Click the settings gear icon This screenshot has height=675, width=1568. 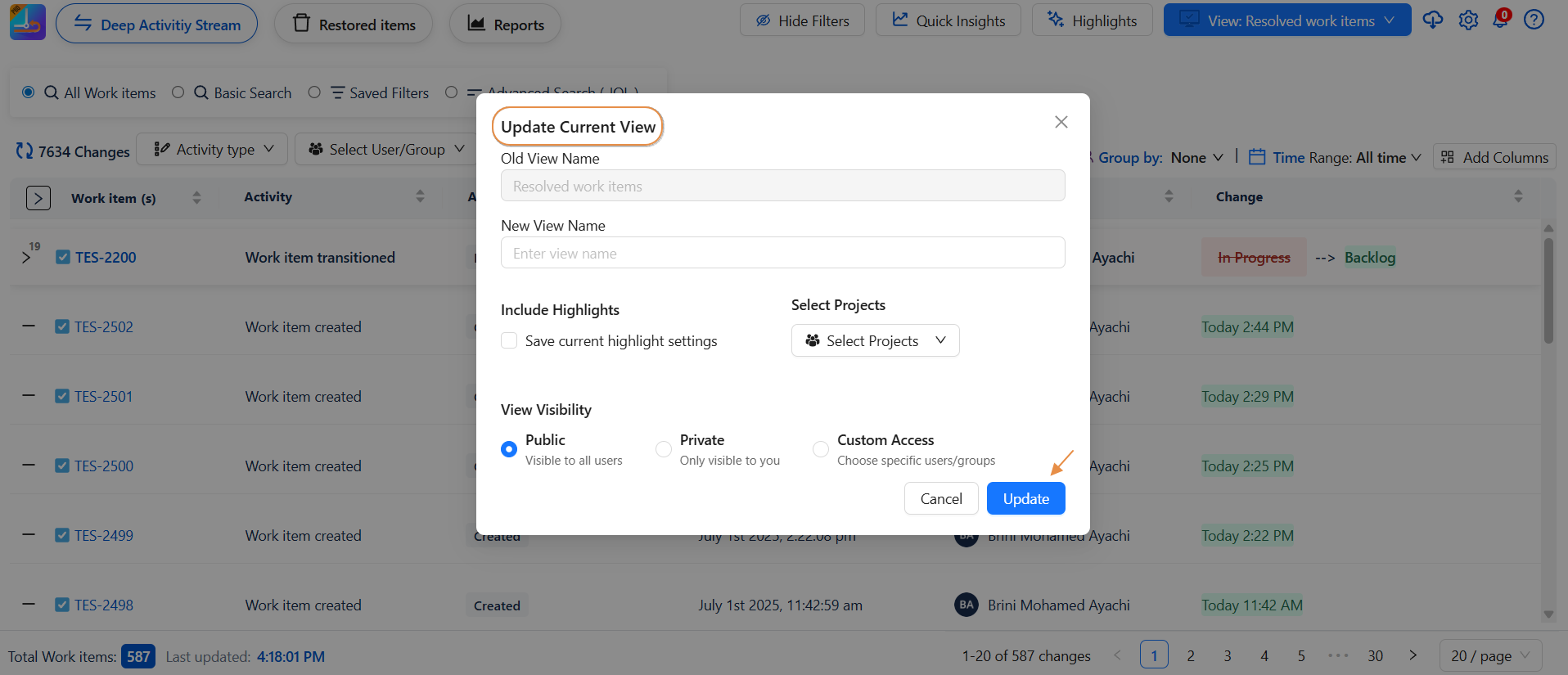(1468, 20)
